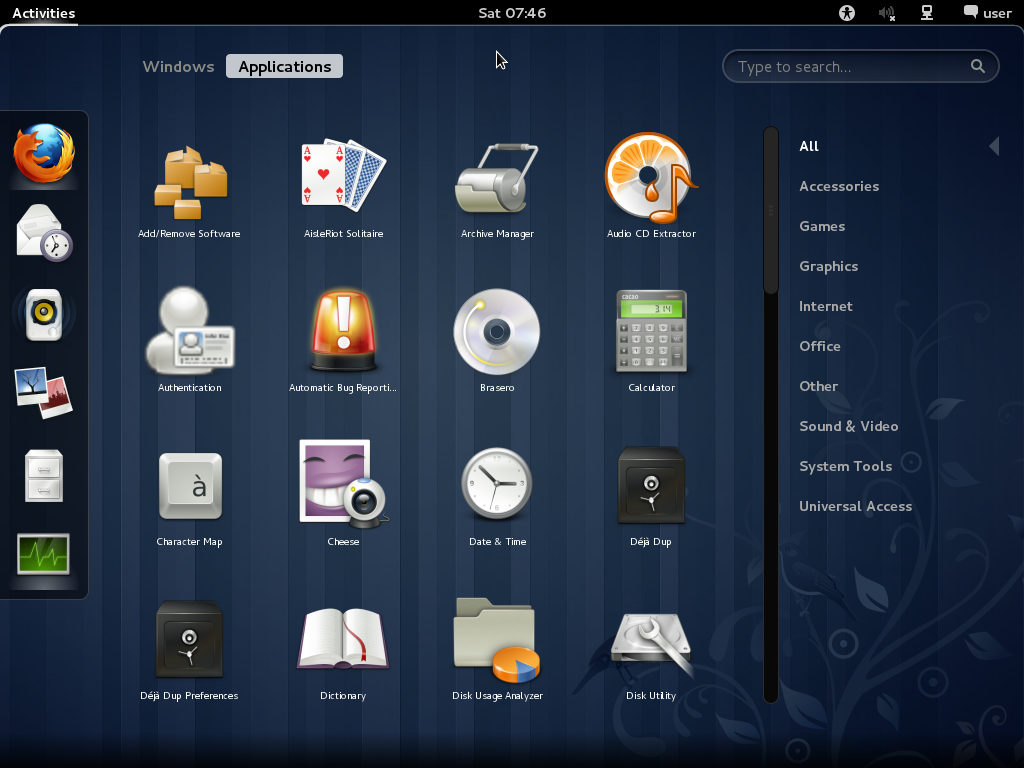Open Authentication app

coord(189,340)
